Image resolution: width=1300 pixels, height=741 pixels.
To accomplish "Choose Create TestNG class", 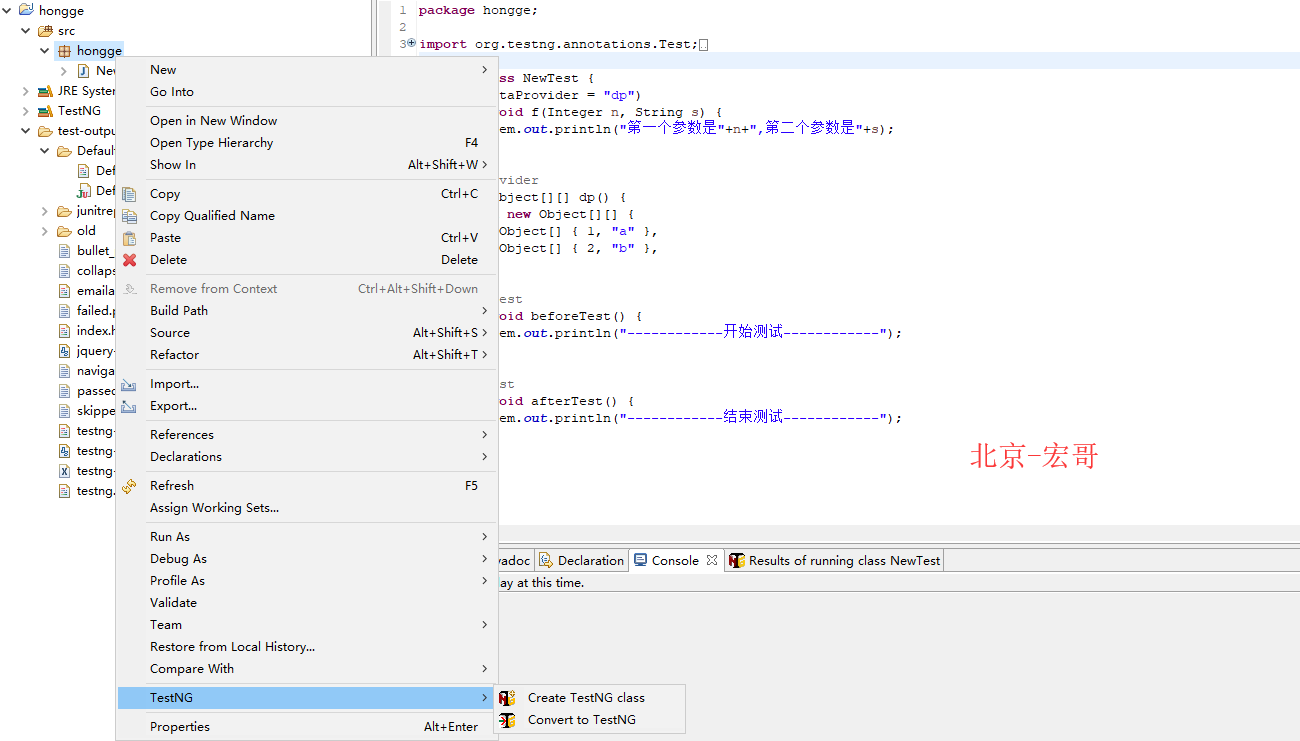I will click(590, 698).
